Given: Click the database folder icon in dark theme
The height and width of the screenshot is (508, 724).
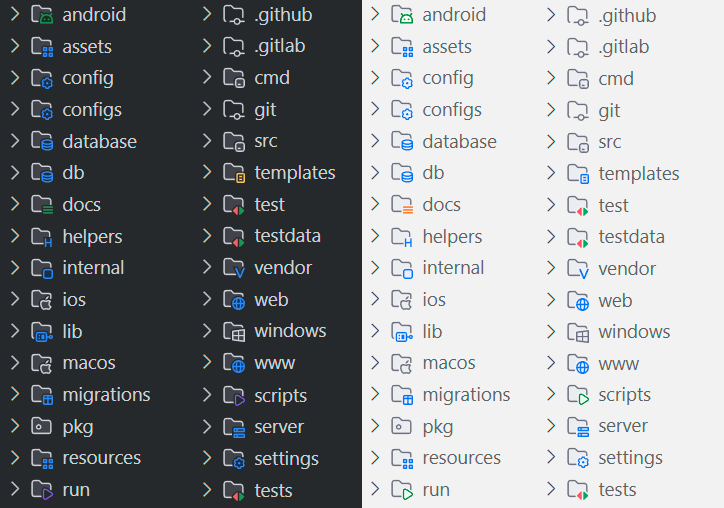Looking at the screenshot, I should click(x=42, y=141).
